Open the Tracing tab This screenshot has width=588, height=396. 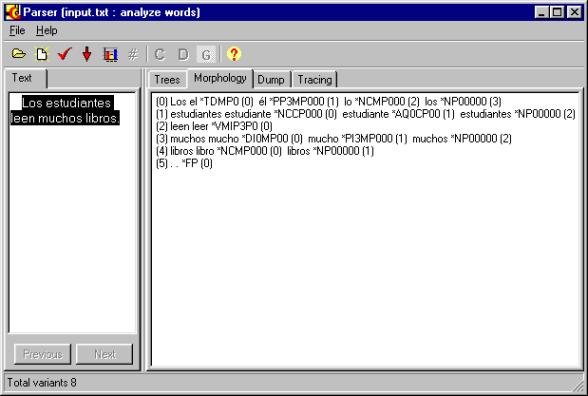click(x=315, y=80)
